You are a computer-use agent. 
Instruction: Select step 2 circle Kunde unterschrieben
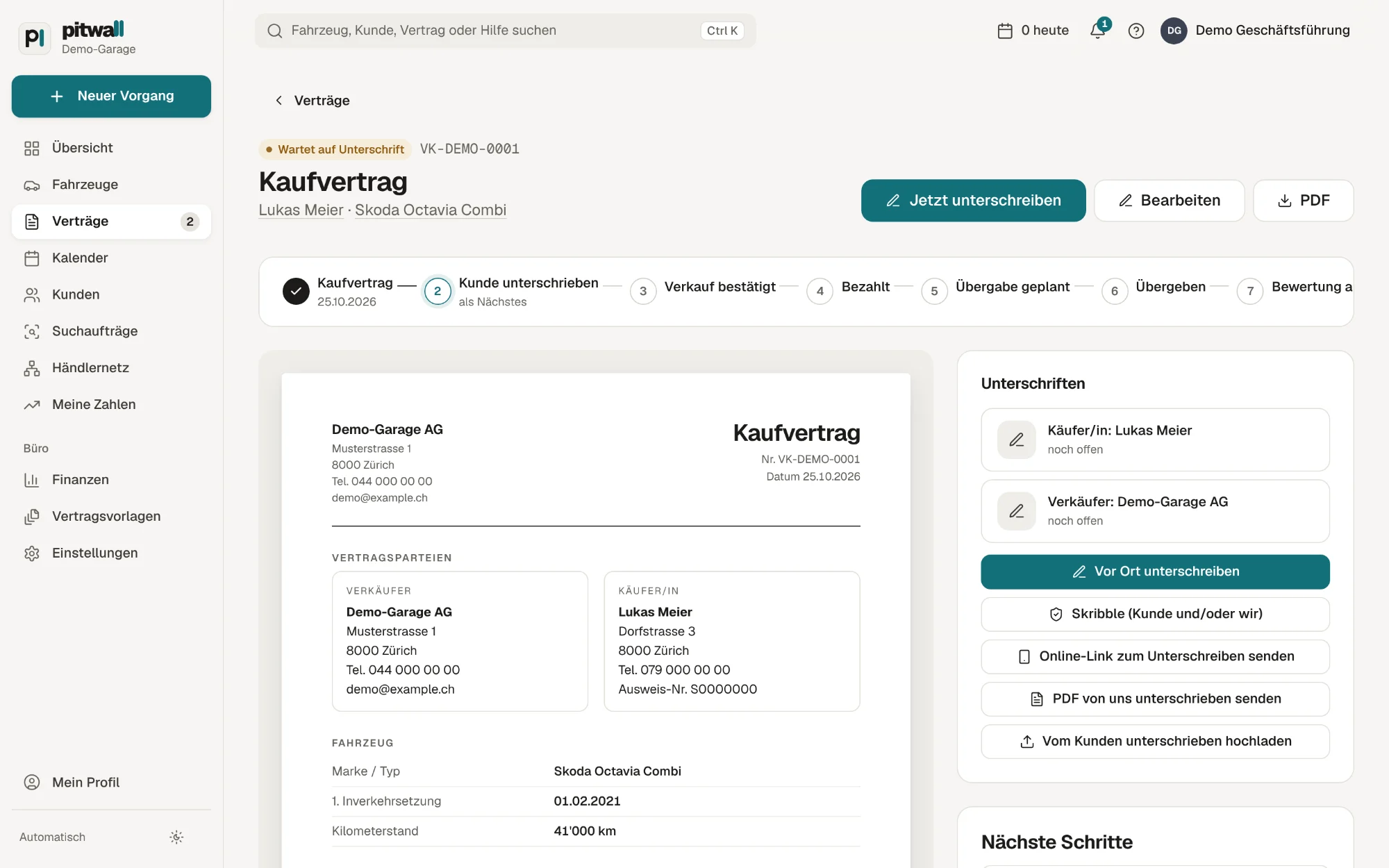(x=438, y=291)
